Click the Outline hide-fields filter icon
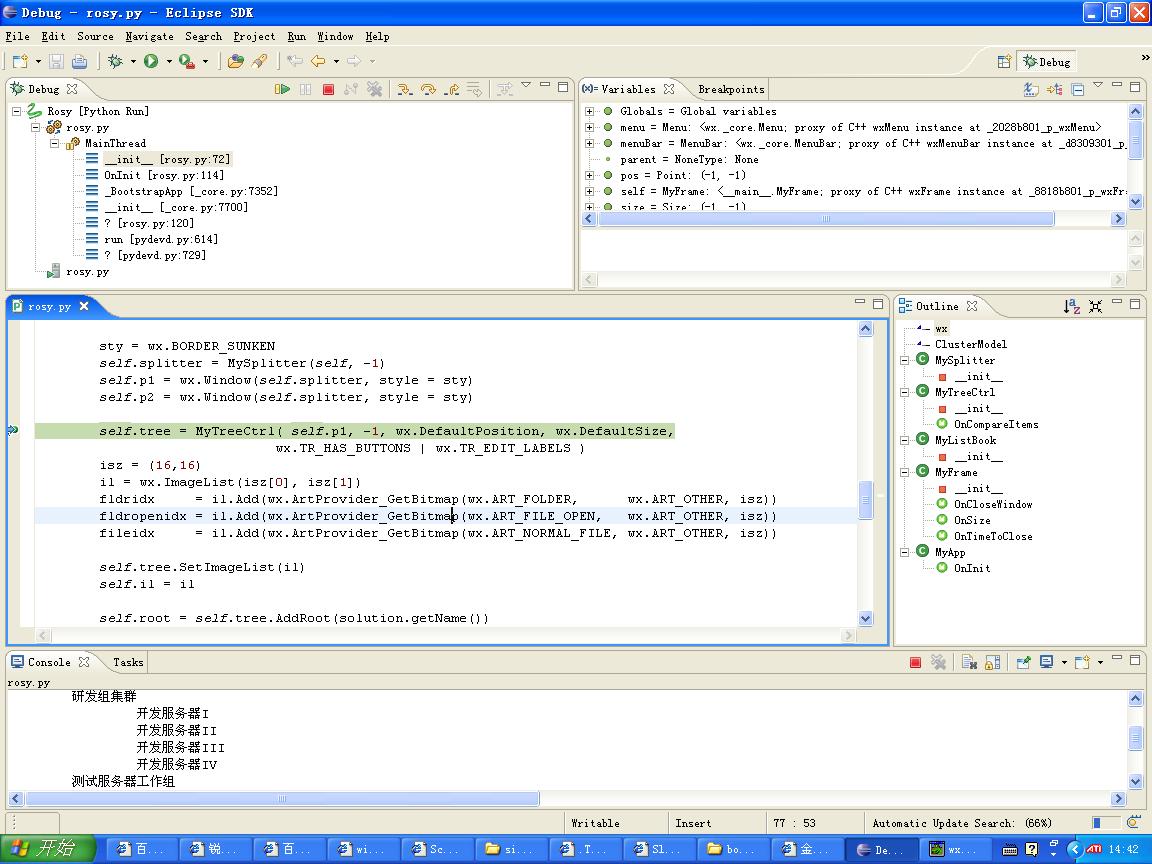This screenshot has width=1152, height=864. pos(1095,306)
